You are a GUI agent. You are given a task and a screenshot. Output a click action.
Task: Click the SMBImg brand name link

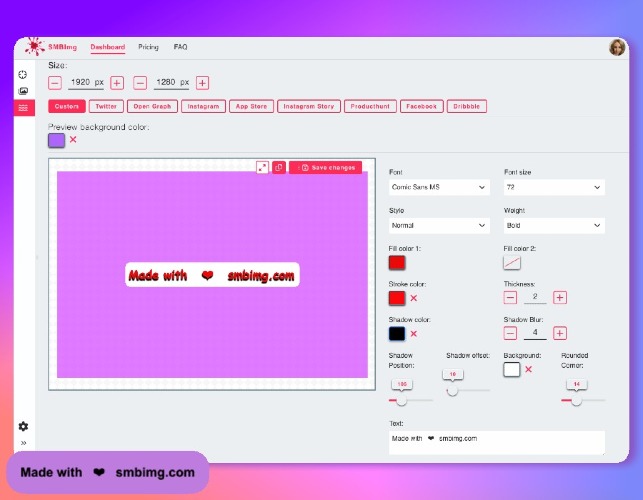[x=62, y=47]
